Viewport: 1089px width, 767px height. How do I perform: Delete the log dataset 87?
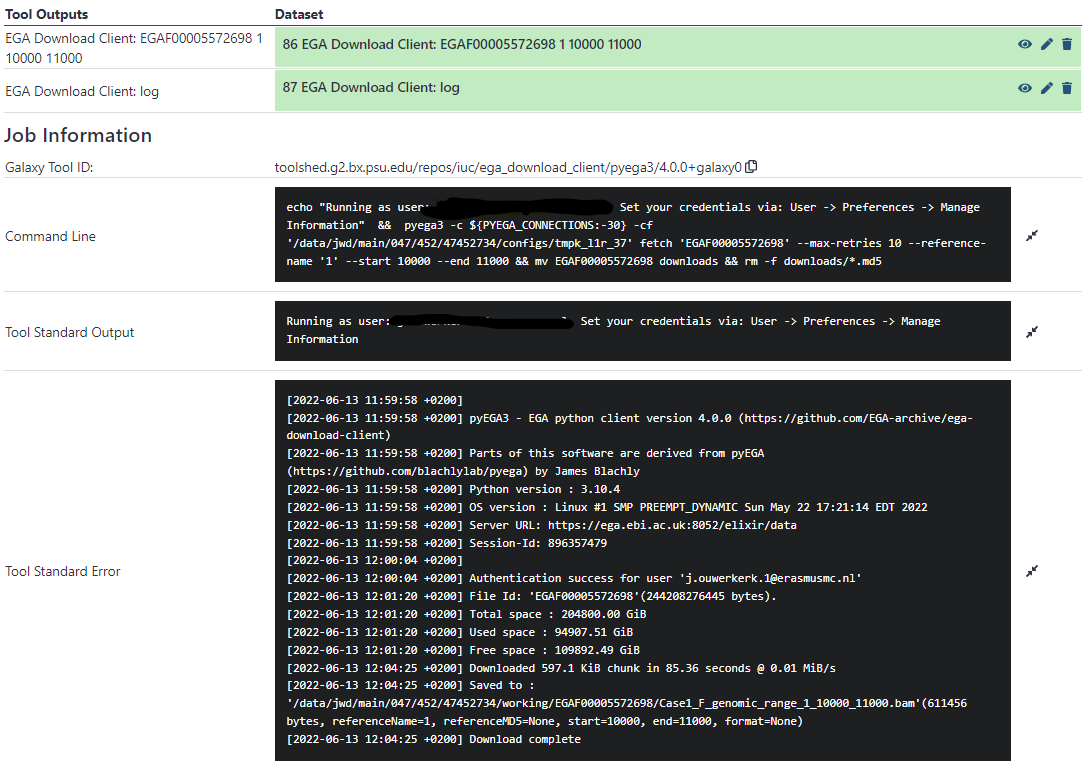pos(1067,88)
